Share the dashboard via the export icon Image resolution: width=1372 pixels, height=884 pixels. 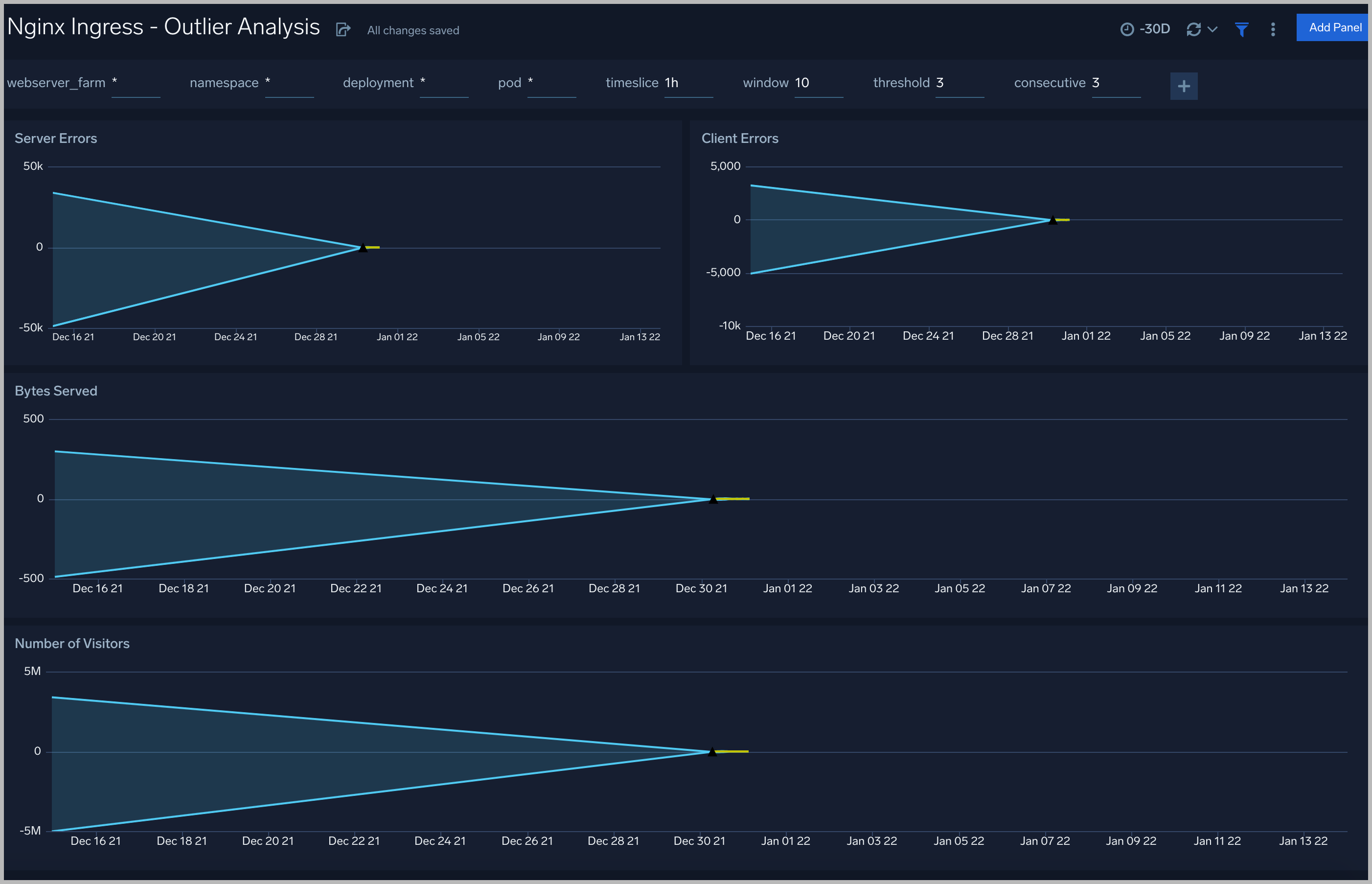pyautogui.click(x=343, y=30)
